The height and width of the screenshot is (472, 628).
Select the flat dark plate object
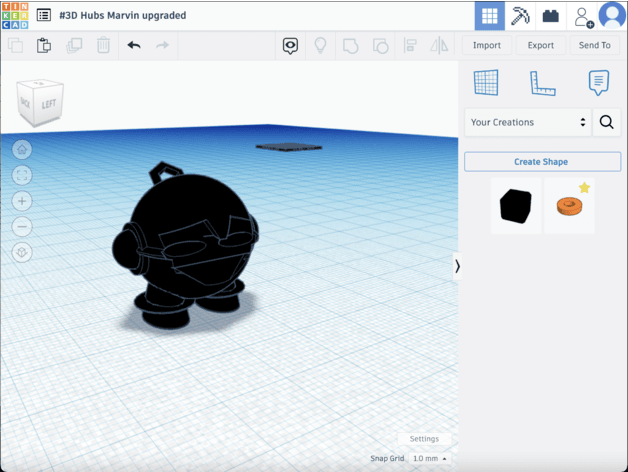point(289,147)
